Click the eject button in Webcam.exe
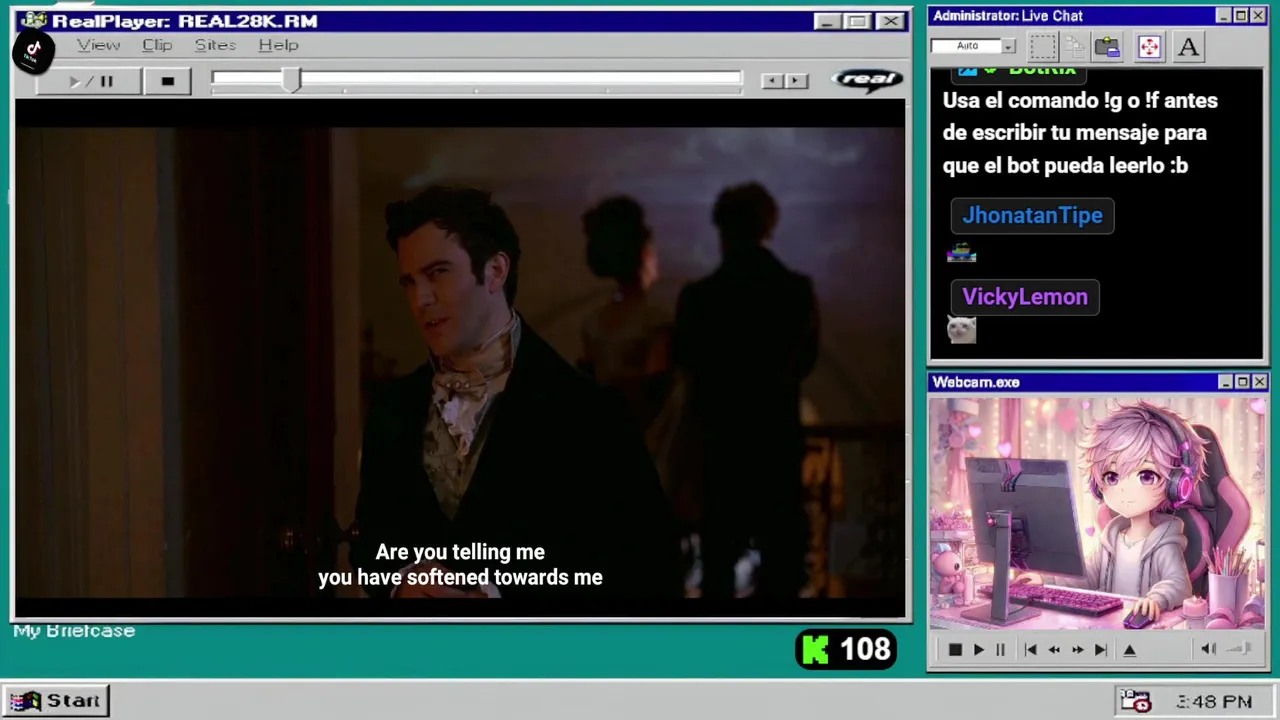The width and height of the screenshot is (1280, 720). point(1130,650)
